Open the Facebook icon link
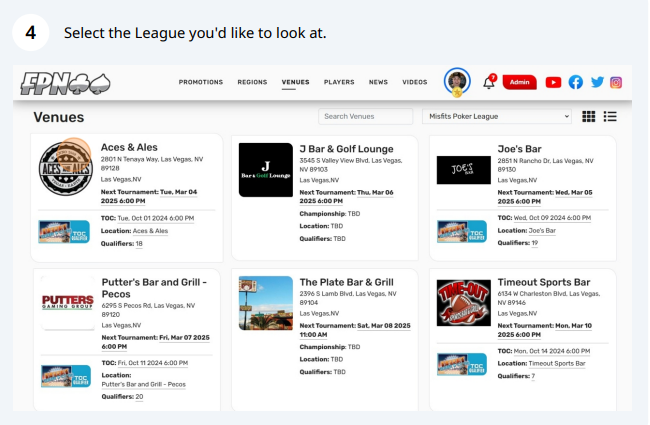The width and height of the screenshot is (650, 425). click(x=575, y=83)
